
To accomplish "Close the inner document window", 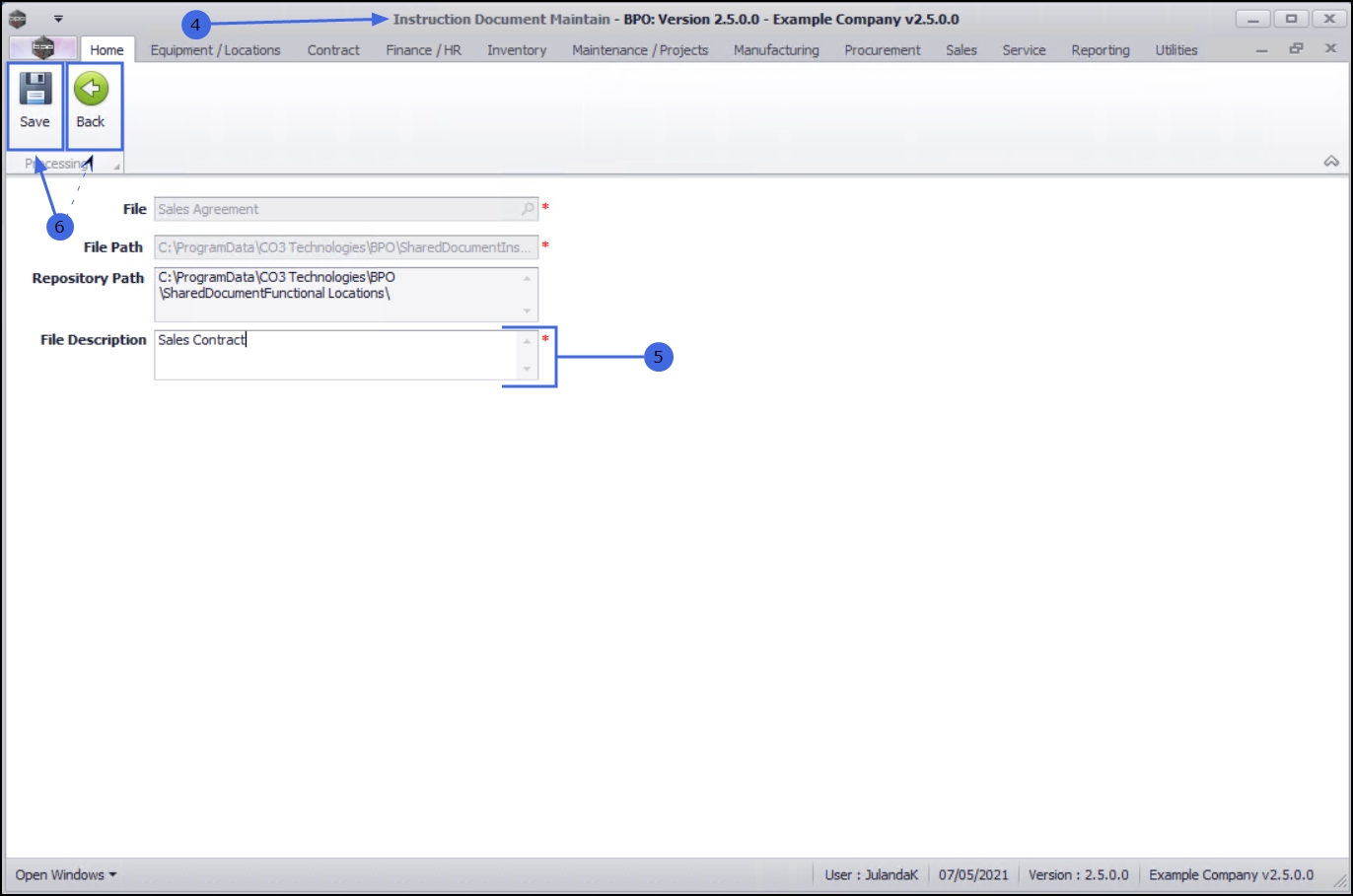I will tap(1330, 48).
